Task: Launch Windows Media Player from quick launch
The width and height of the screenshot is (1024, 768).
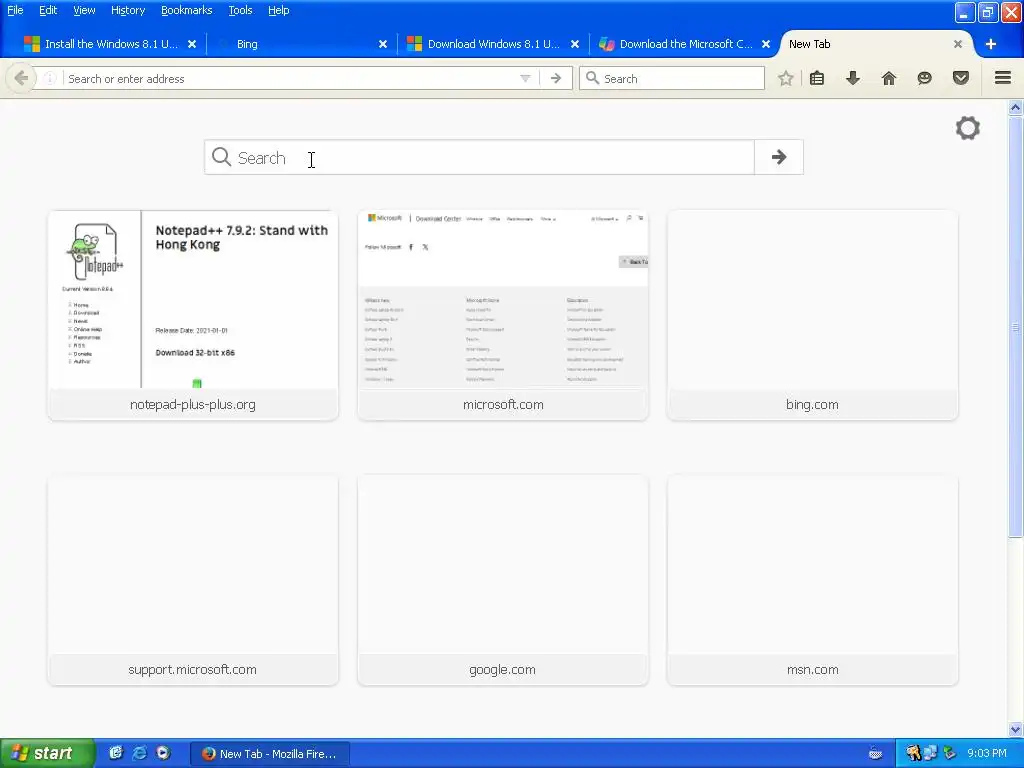Action: (163, 753)
